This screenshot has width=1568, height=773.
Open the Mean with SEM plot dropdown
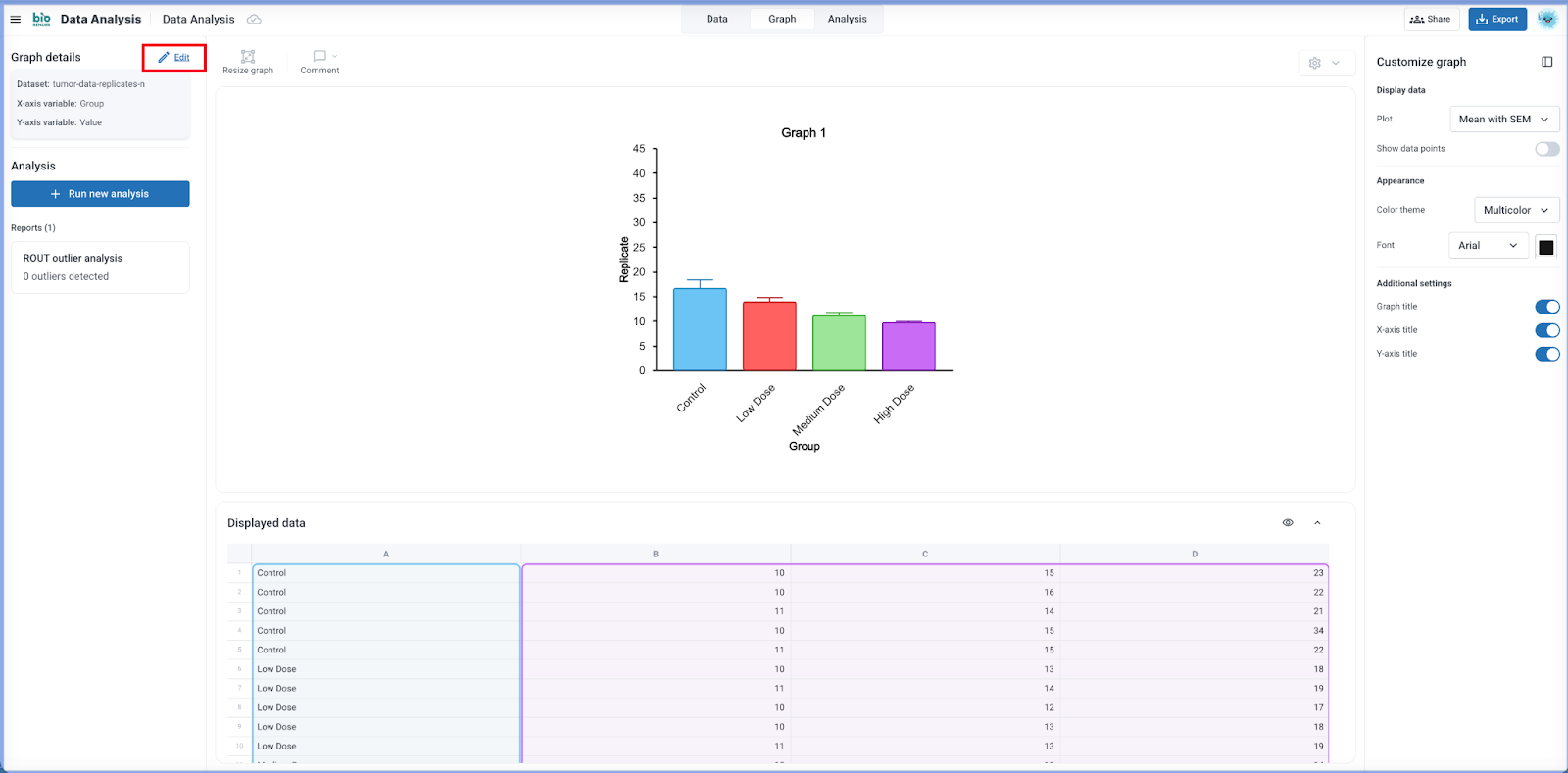(1503, 120)
